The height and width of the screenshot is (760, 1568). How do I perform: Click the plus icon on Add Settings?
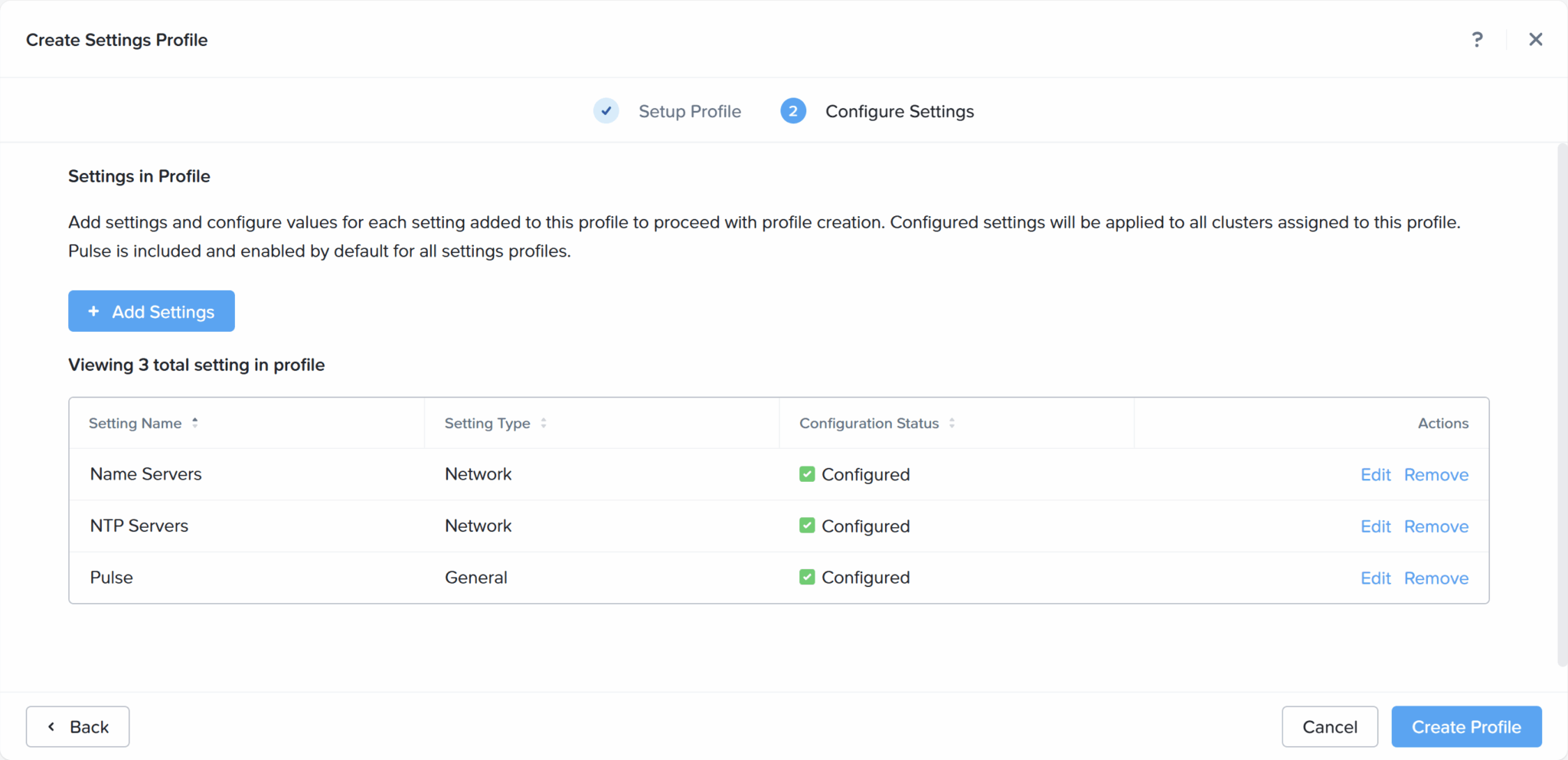pyautogui.click(x=93, y=311)
